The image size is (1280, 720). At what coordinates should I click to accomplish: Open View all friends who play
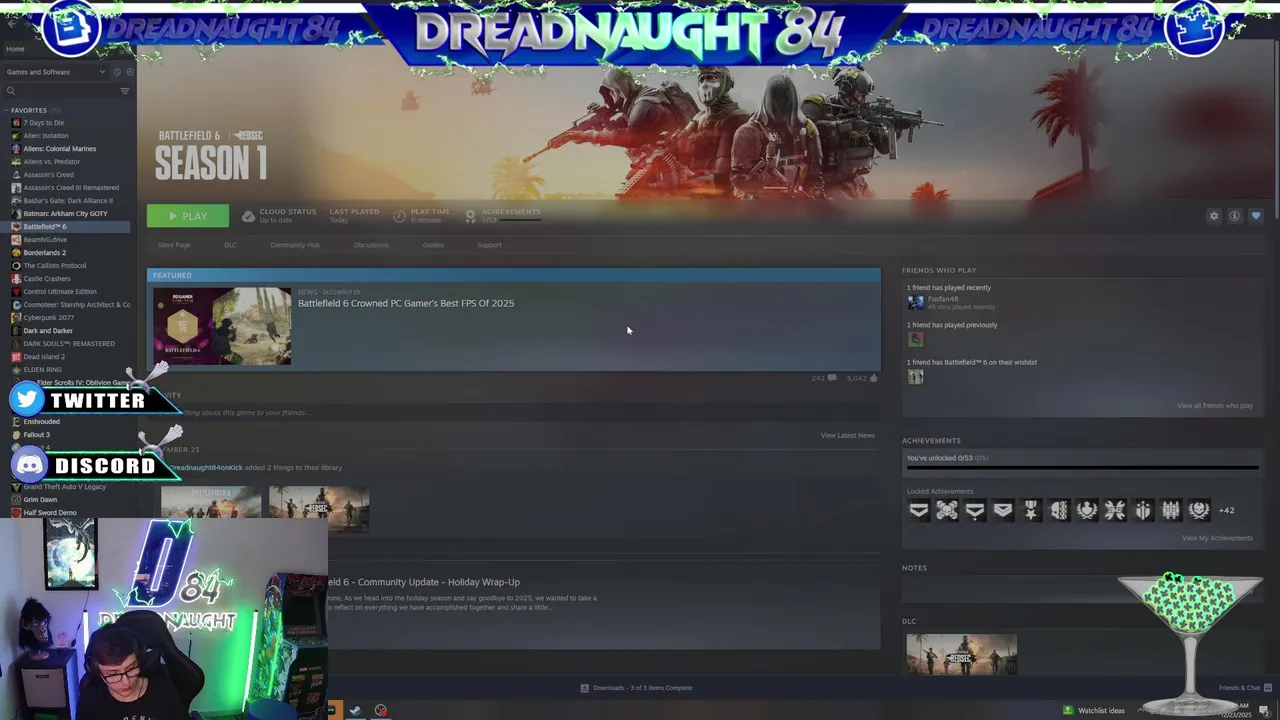coord(1215,406)
